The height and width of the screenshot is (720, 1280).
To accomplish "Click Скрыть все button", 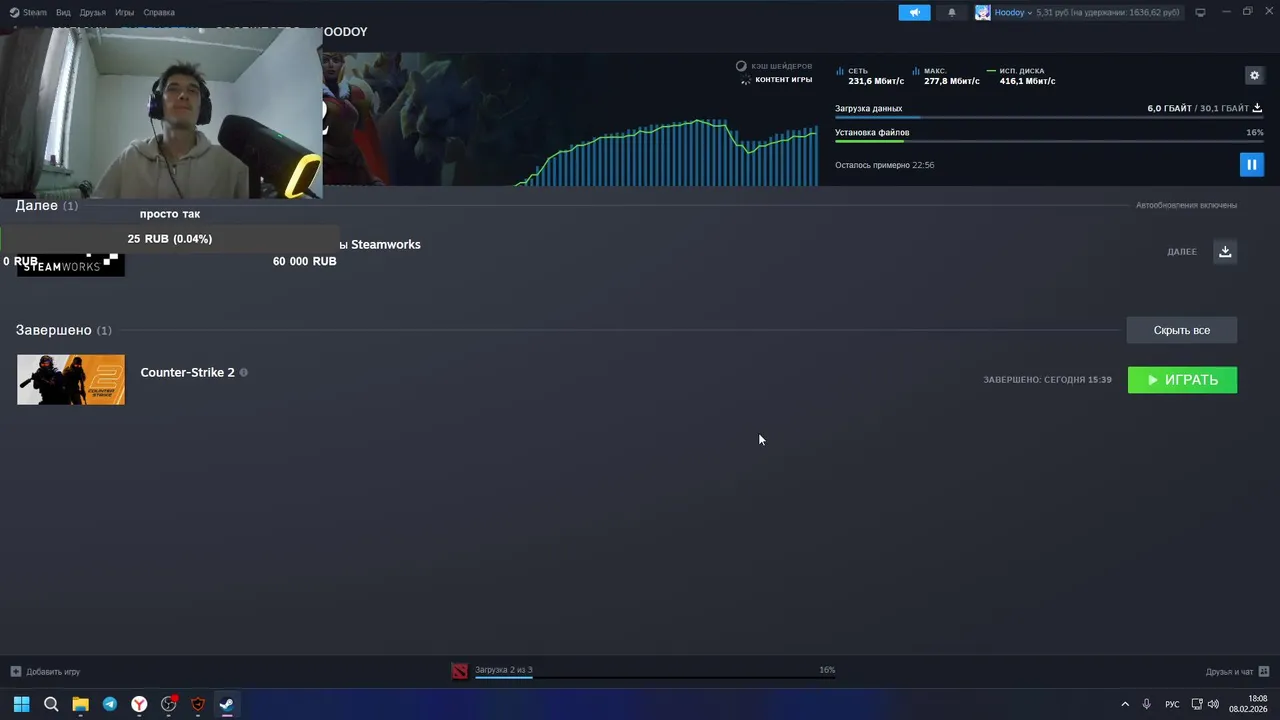I will [x=1182, y=330].
